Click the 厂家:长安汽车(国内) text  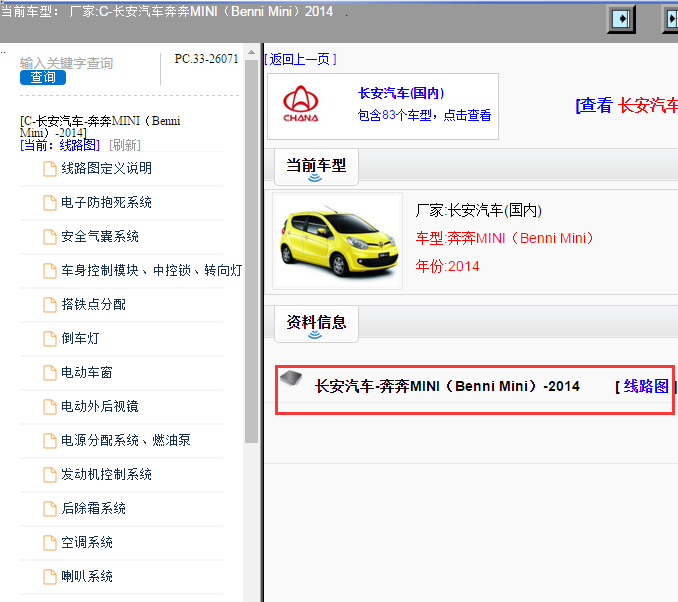[479, 210]
